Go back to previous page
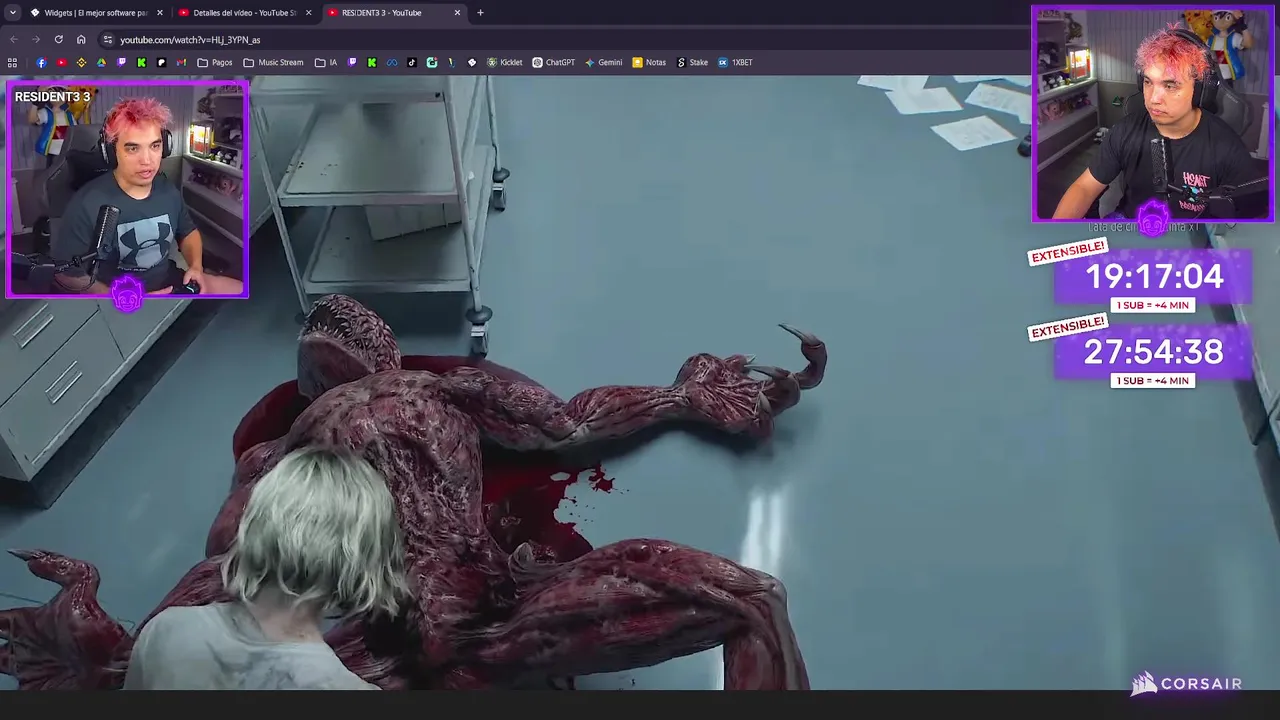This screenshot has width=1280, height=720. pyautogui.click(x=14, y=40)
